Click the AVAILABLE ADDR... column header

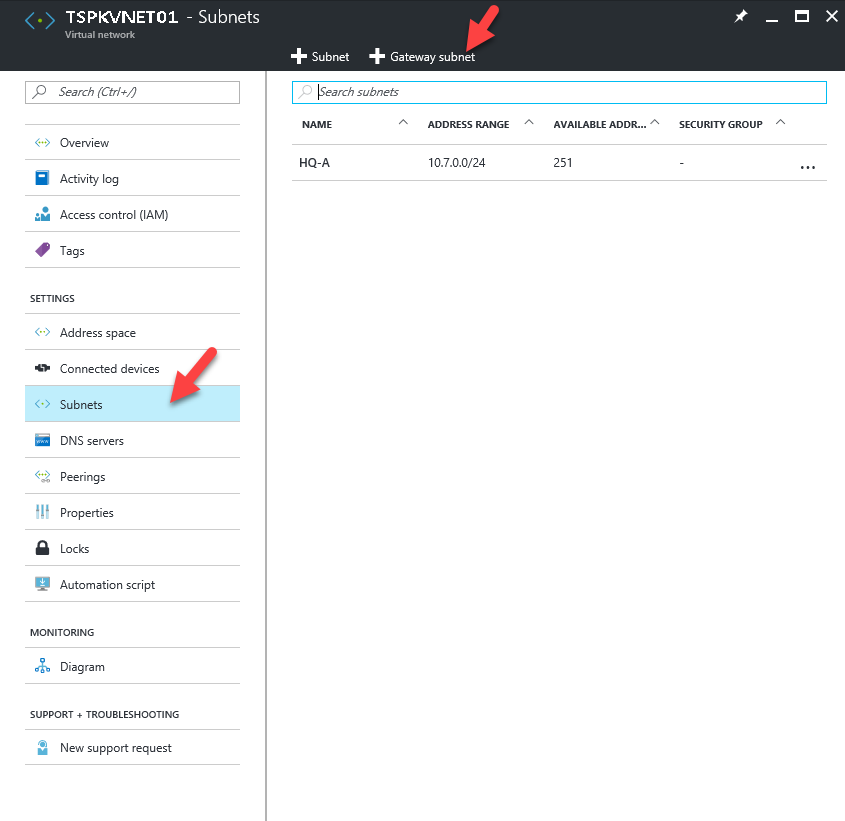coord(600,125)
